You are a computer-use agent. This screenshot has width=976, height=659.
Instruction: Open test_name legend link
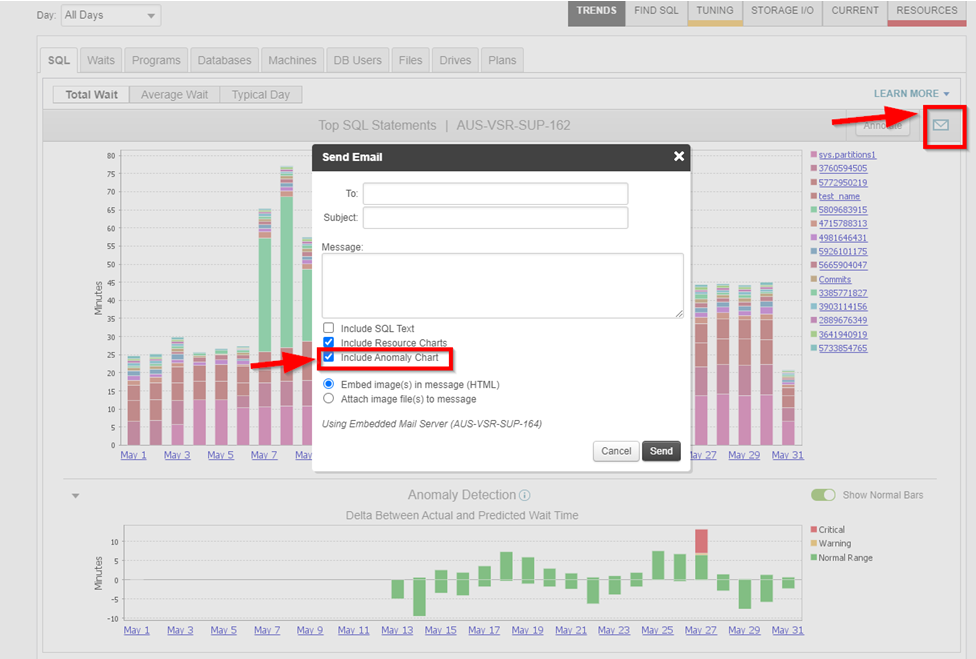(839, 196)
